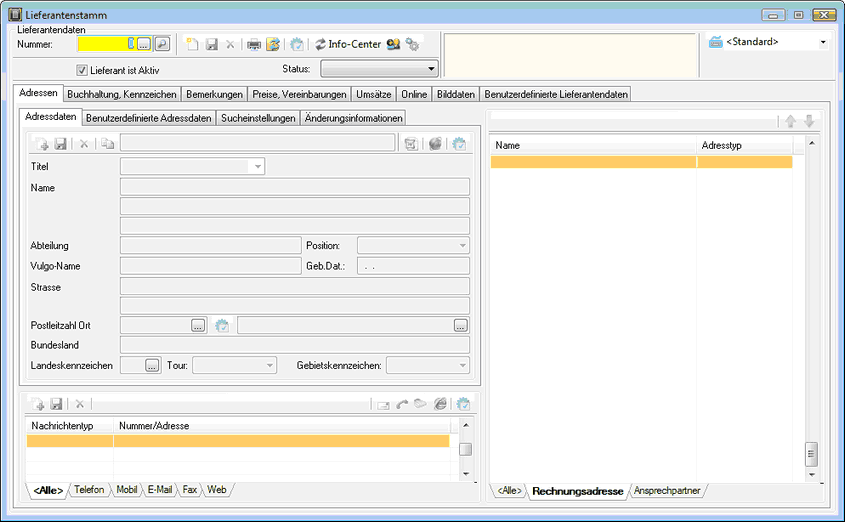Select the Sucheinstellungen sub-tab

point(258,118)
